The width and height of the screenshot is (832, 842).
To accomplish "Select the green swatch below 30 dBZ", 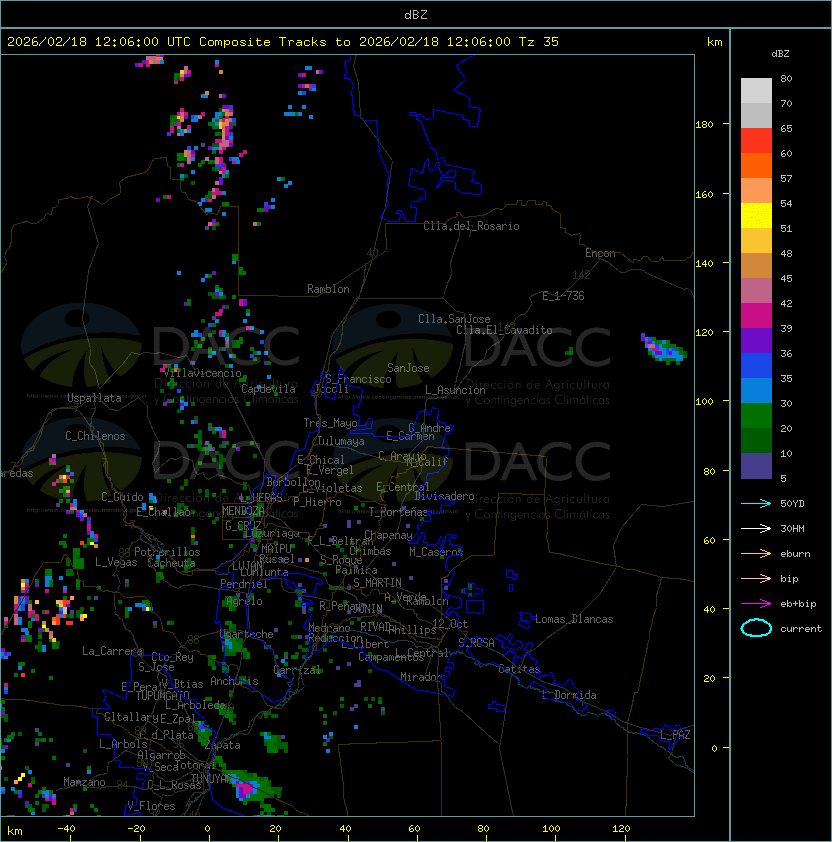I will [x=756, y=415].
